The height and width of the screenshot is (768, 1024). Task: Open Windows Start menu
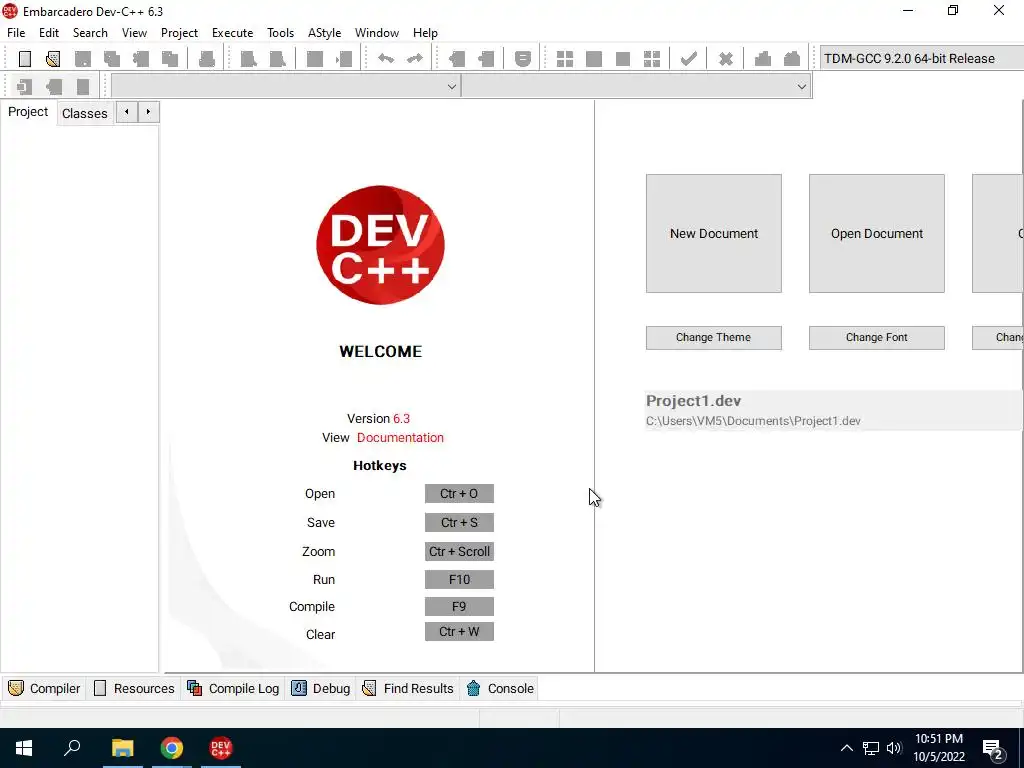(24, 748)
